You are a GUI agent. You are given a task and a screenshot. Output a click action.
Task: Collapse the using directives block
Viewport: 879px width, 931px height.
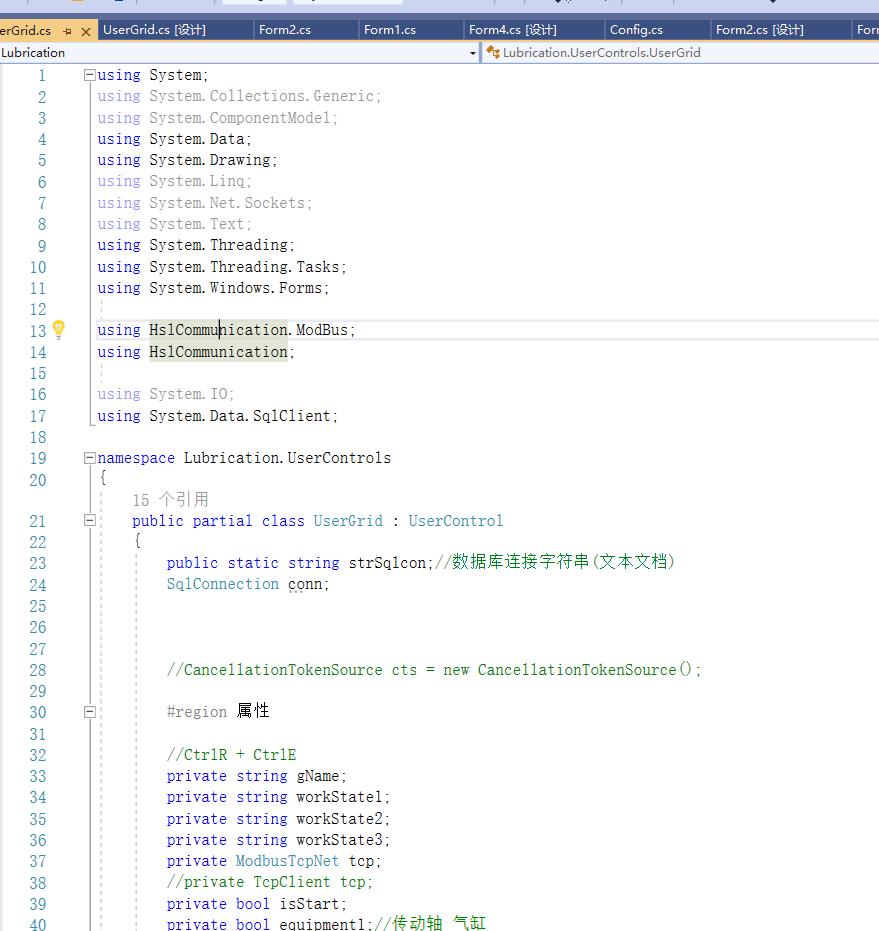tap(90, 75)
